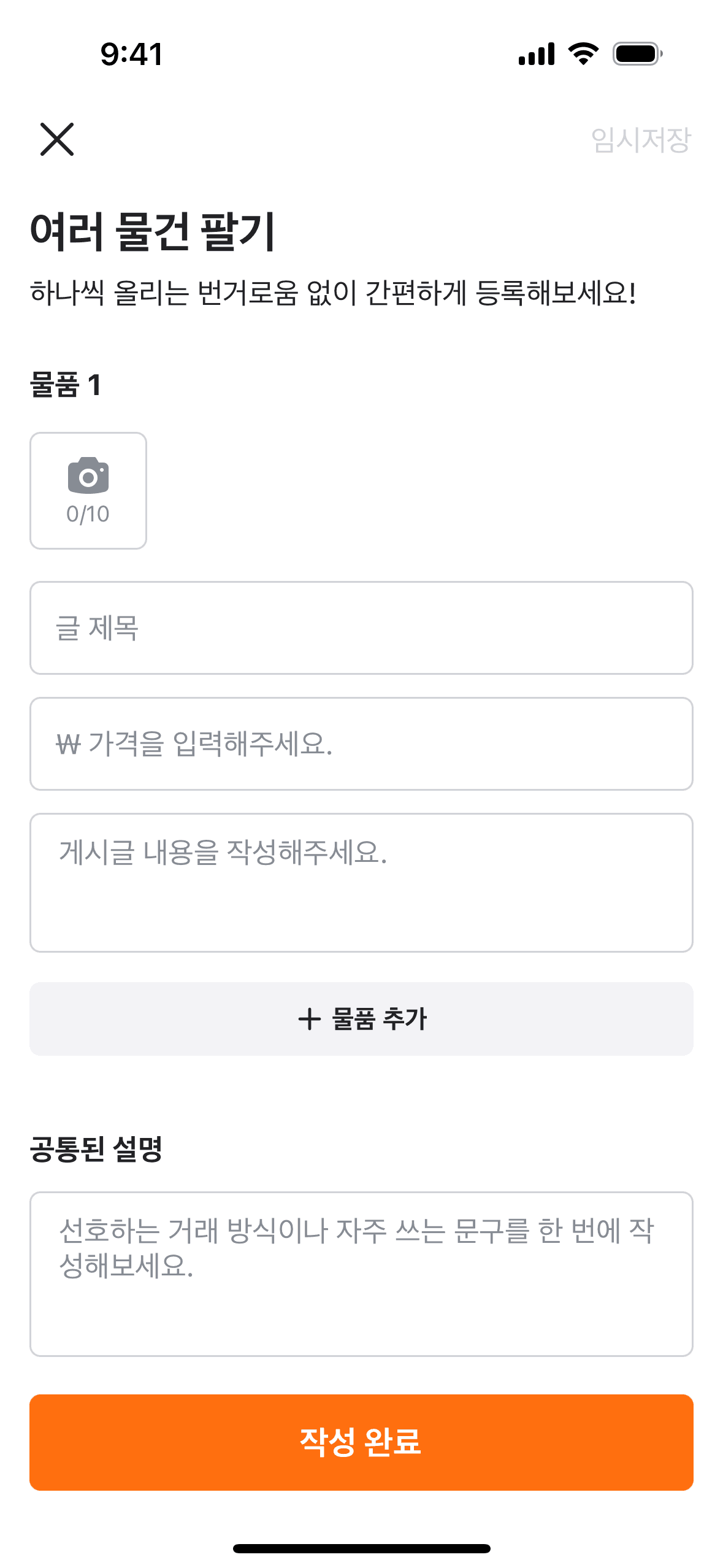Close the form with the X icon
The image size is (723, 1568).
[x=57, y=139]
